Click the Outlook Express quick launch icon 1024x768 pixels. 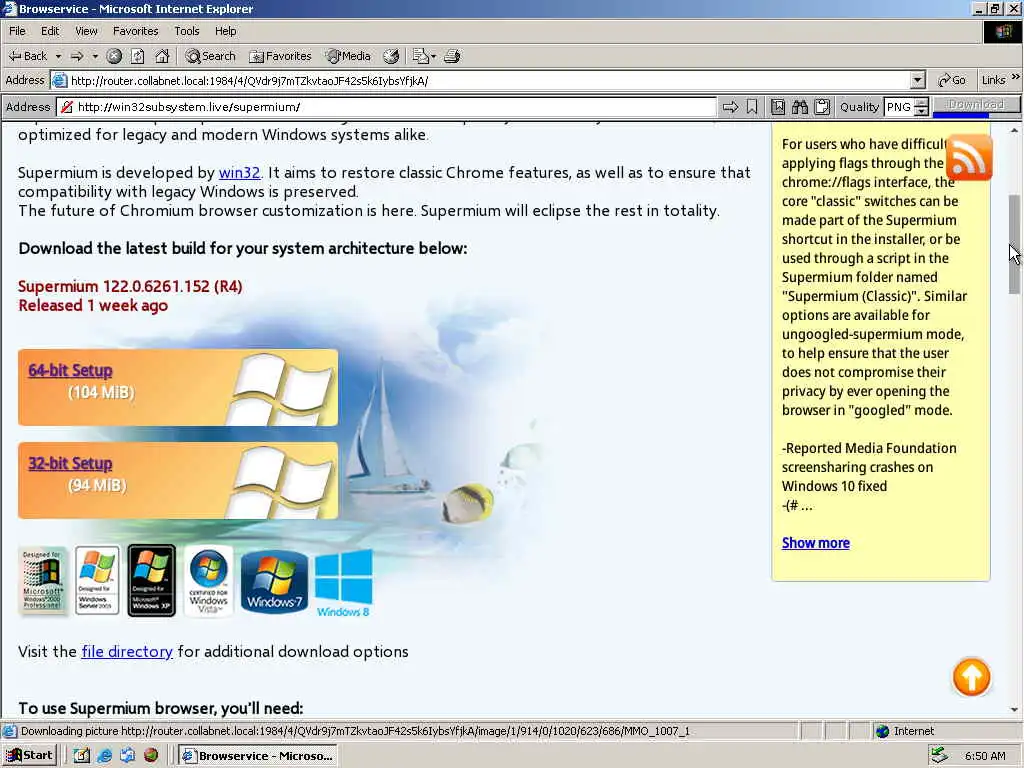127,756
